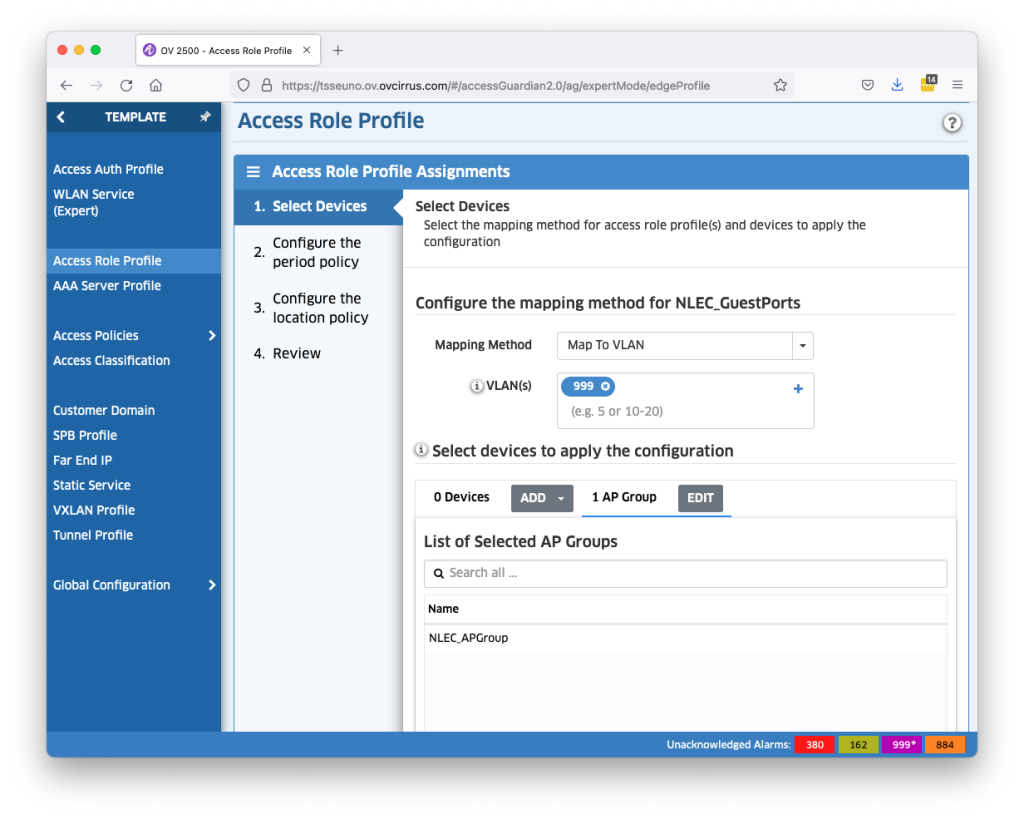Expand Global Configuration submenu
1024x819 pixels.
211,585
